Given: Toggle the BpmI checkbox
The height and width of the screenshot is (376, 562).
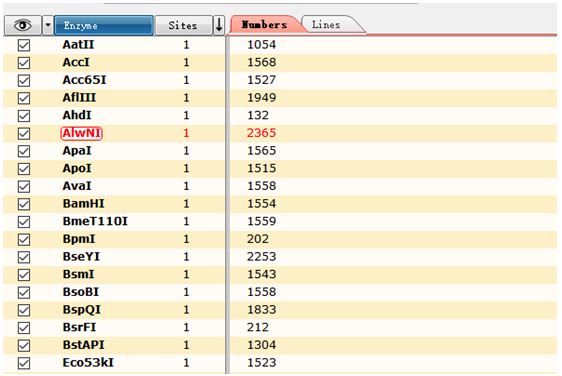Looking at the screenshot, I should tap(24, 239).
